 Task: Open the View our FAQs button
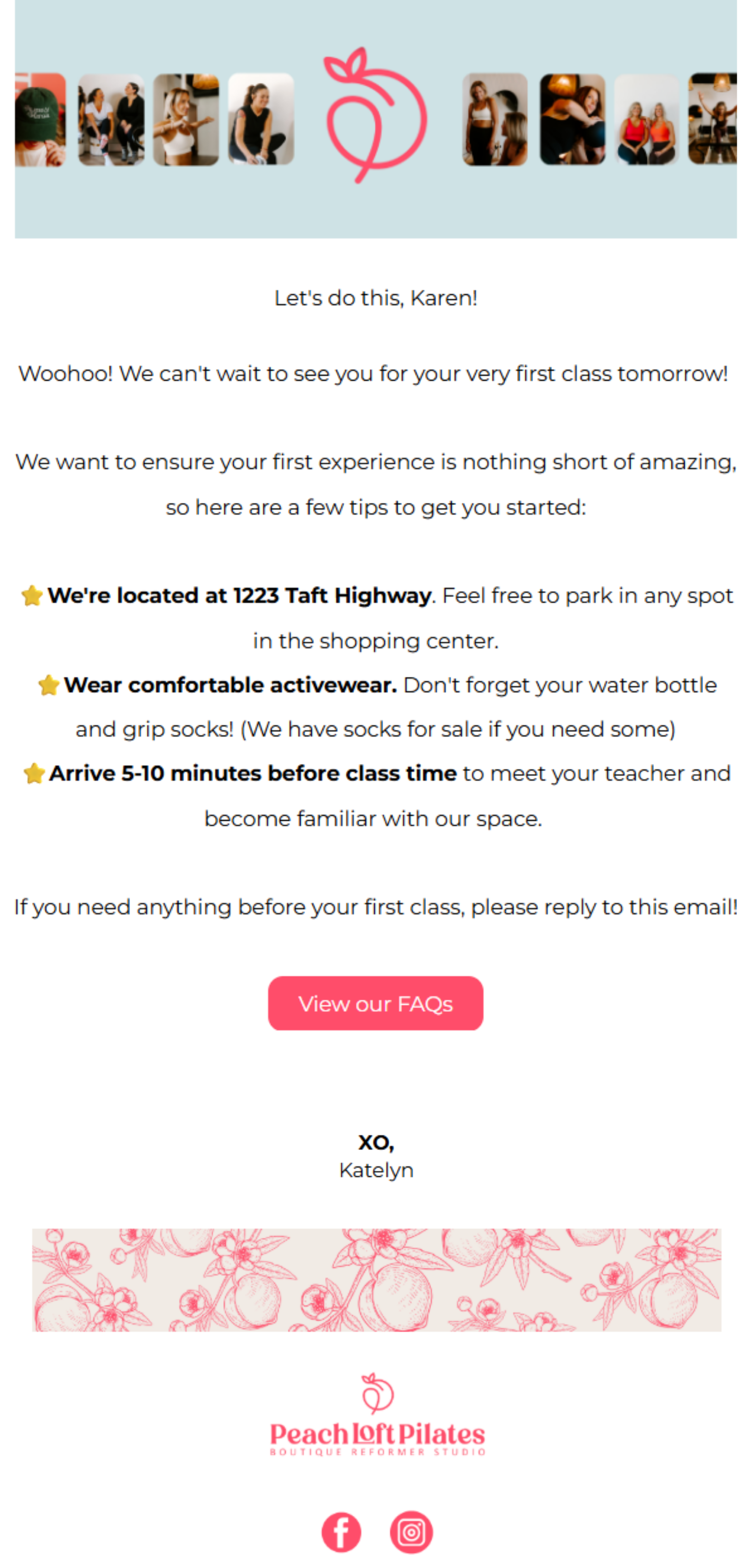coord(375,1003)
